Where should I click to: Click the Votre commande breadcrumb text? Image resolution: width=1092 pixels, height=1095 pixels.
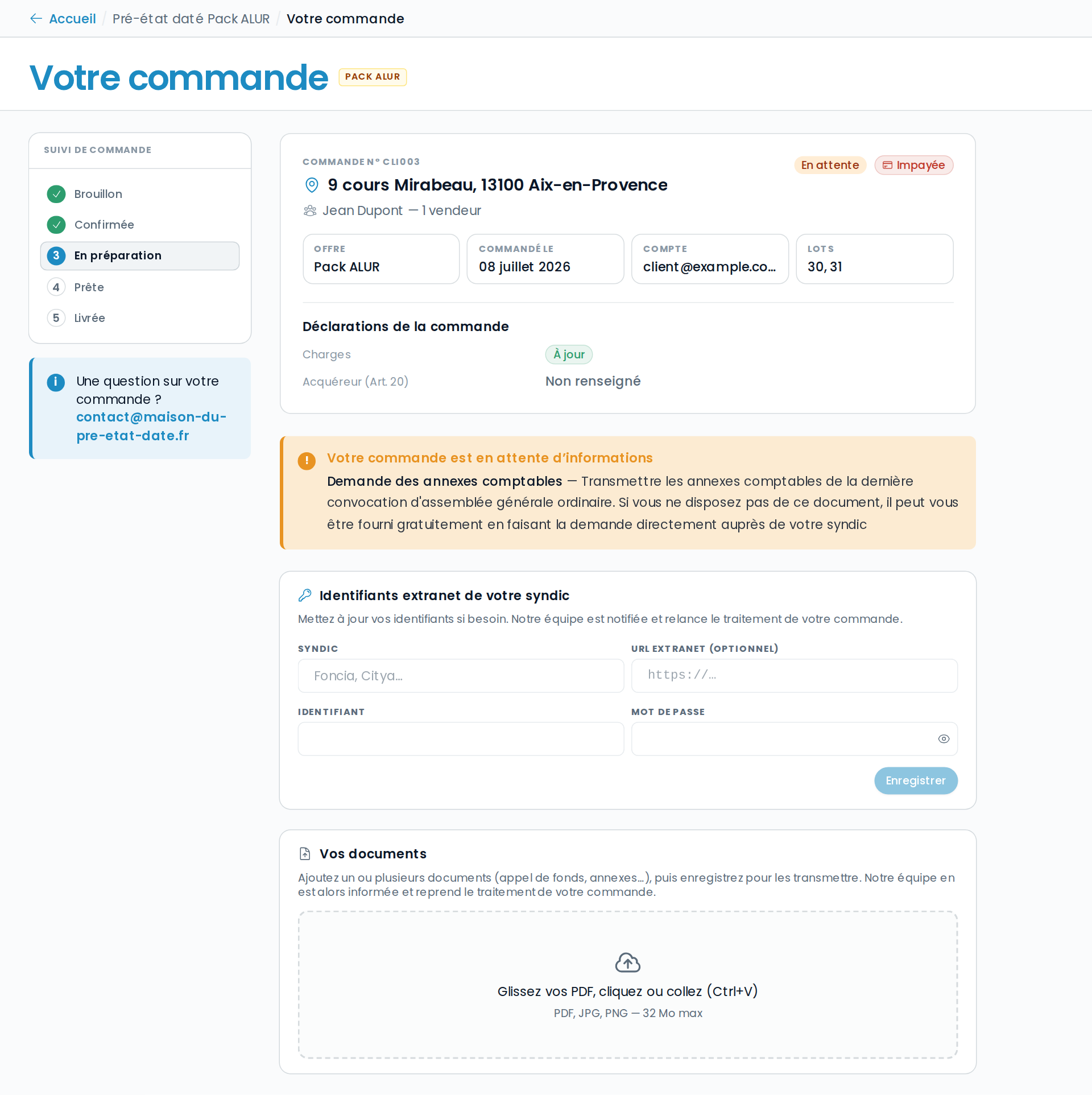tap(345, 19)
